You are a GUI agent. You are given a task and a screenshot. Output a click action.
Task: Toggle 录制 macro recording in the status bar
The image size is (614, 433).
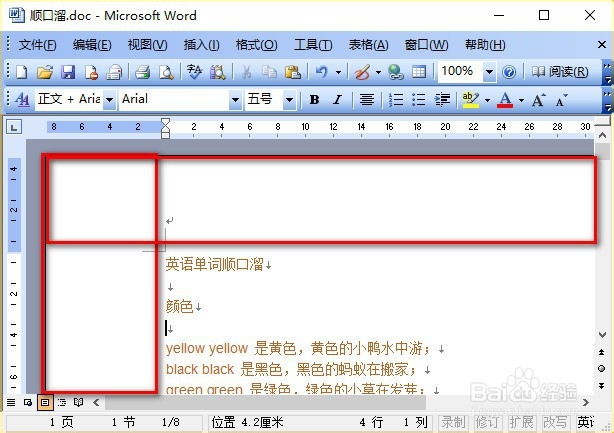pos(453,422)
